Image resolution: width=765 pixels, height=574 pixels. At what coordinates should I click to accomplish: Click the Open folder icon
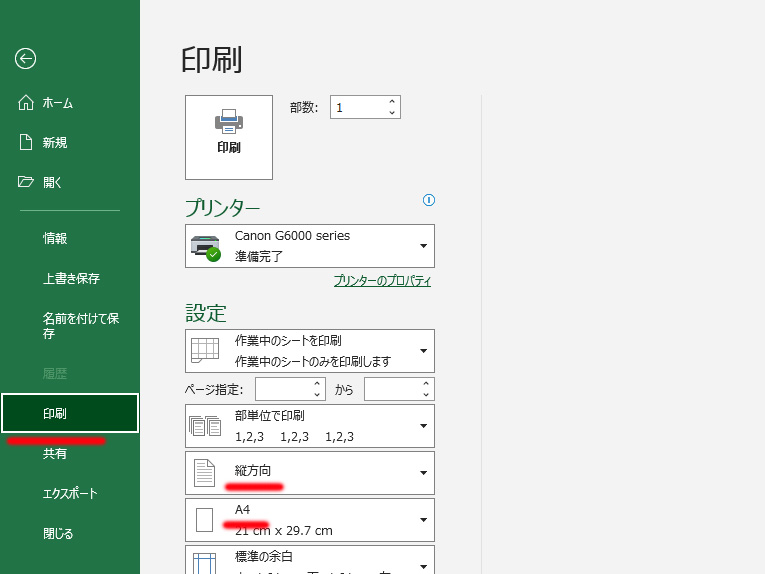26,182
